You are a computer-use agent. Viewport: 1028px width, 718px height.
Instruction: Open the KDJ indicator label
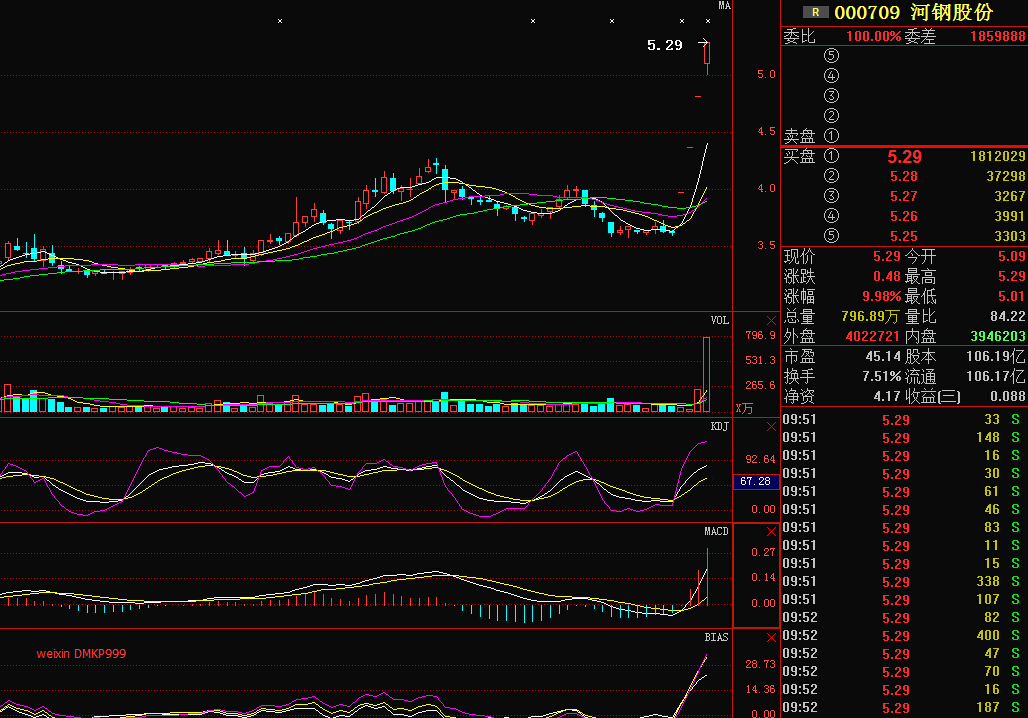[x=719, y=426]
